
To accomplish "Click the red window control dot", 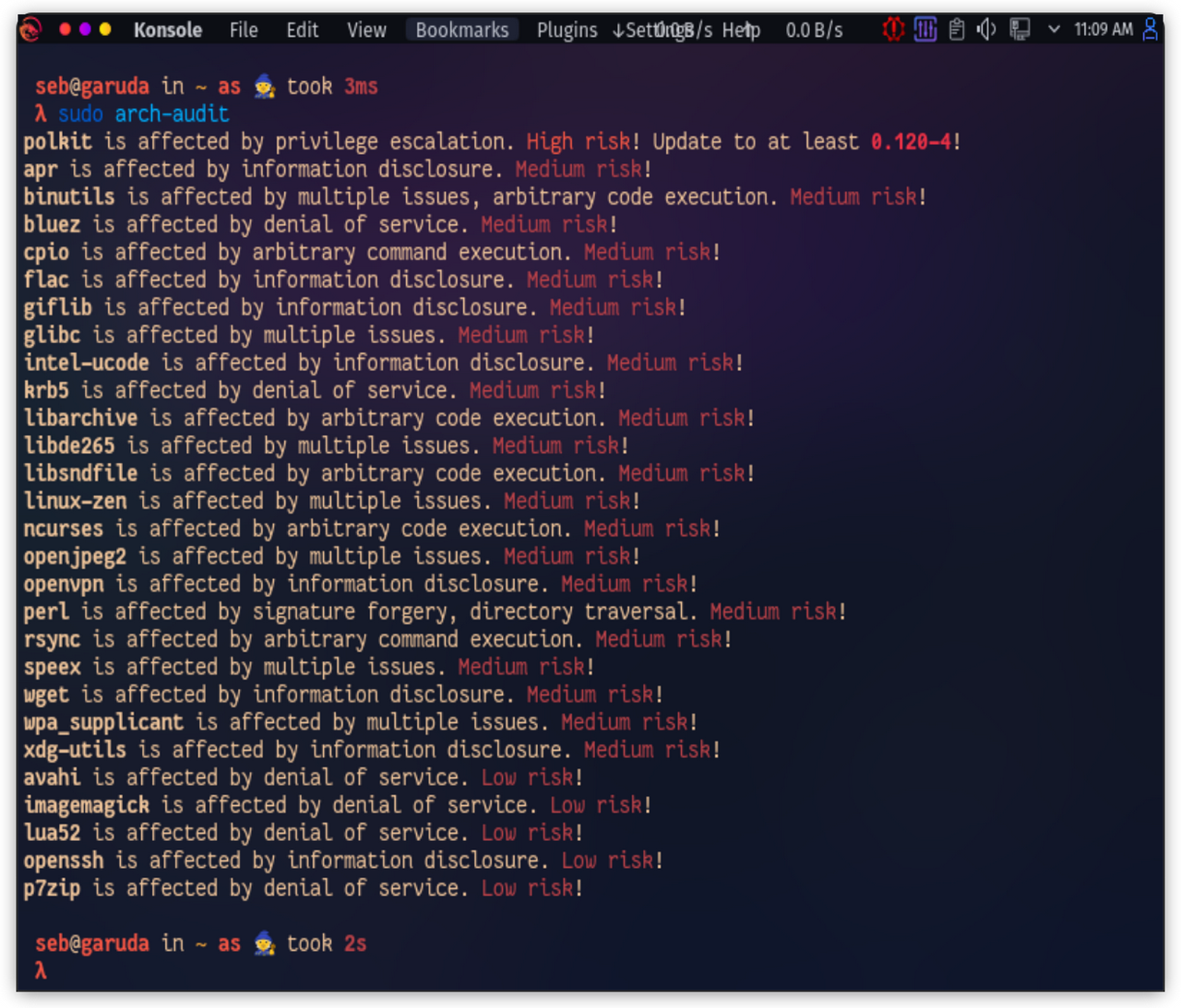I will (66, 30).
